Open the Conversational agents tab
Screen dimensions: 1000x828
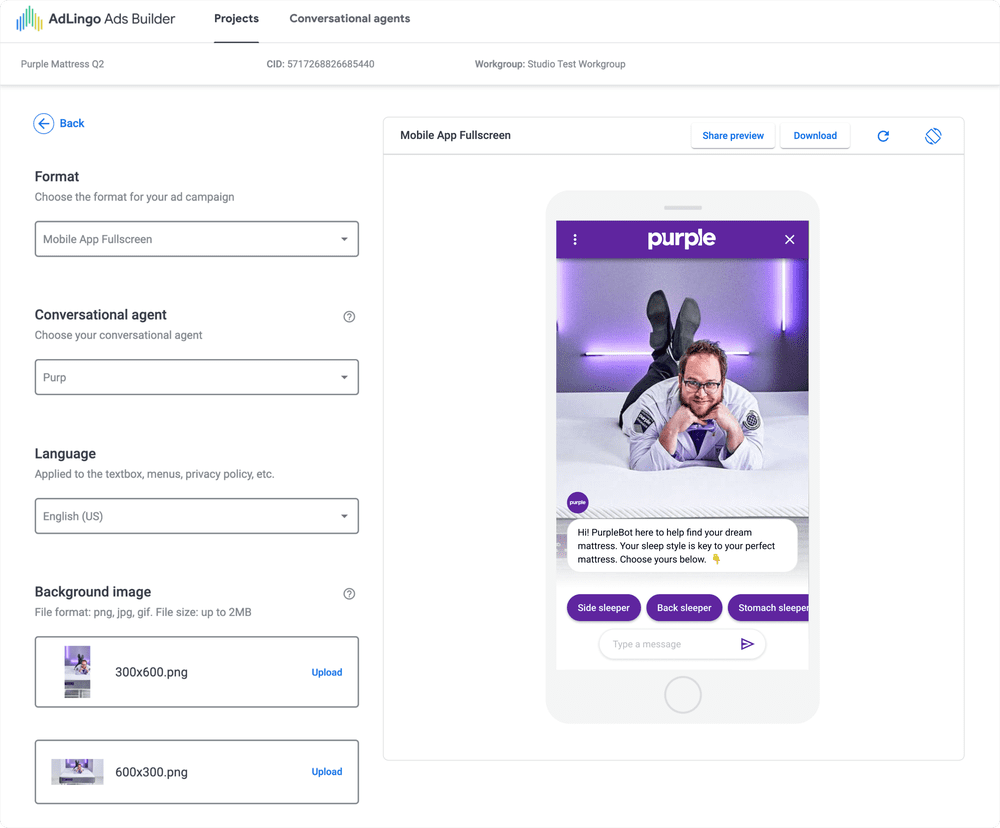[349, 18]
